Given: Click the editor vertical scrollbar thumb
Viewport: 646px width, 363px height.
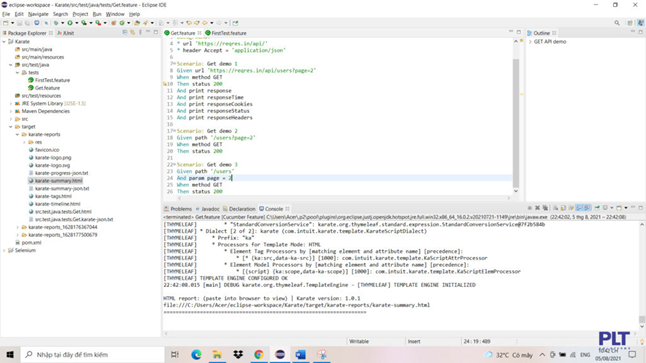Looking at the screenshot, I should [515, 123].
